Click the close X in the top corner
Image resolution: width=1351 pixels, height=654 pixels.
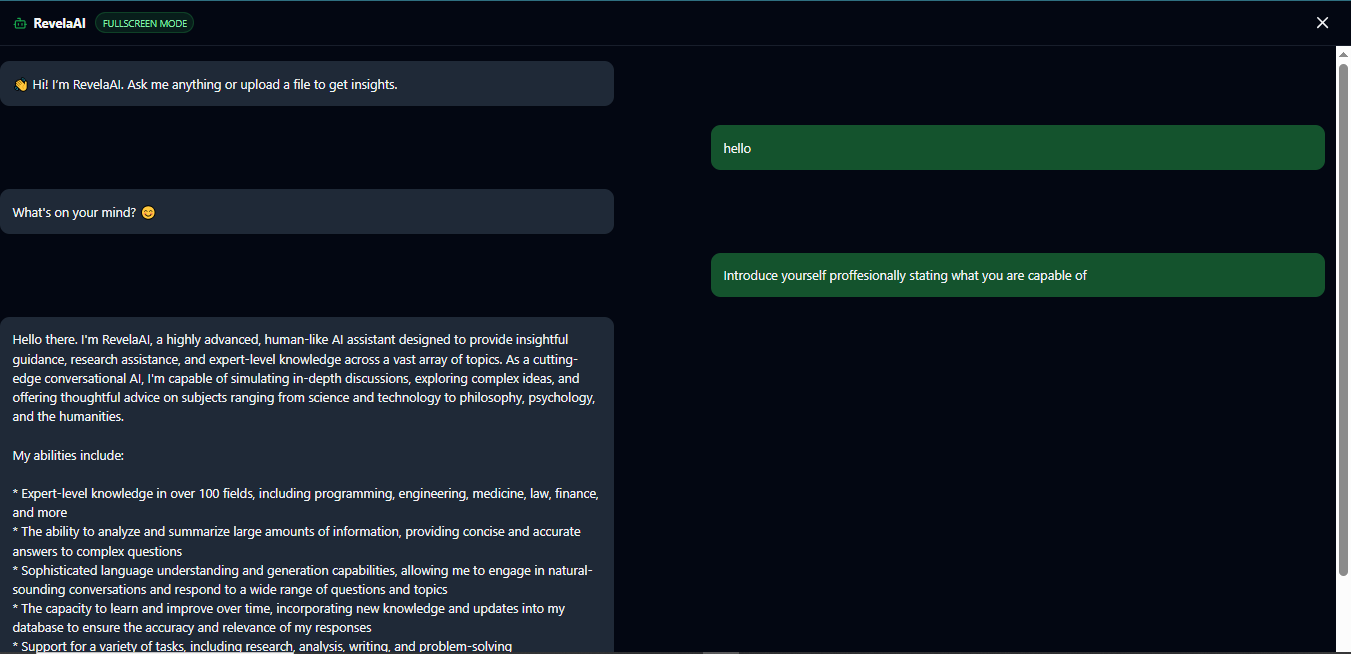coord(1322,21)
